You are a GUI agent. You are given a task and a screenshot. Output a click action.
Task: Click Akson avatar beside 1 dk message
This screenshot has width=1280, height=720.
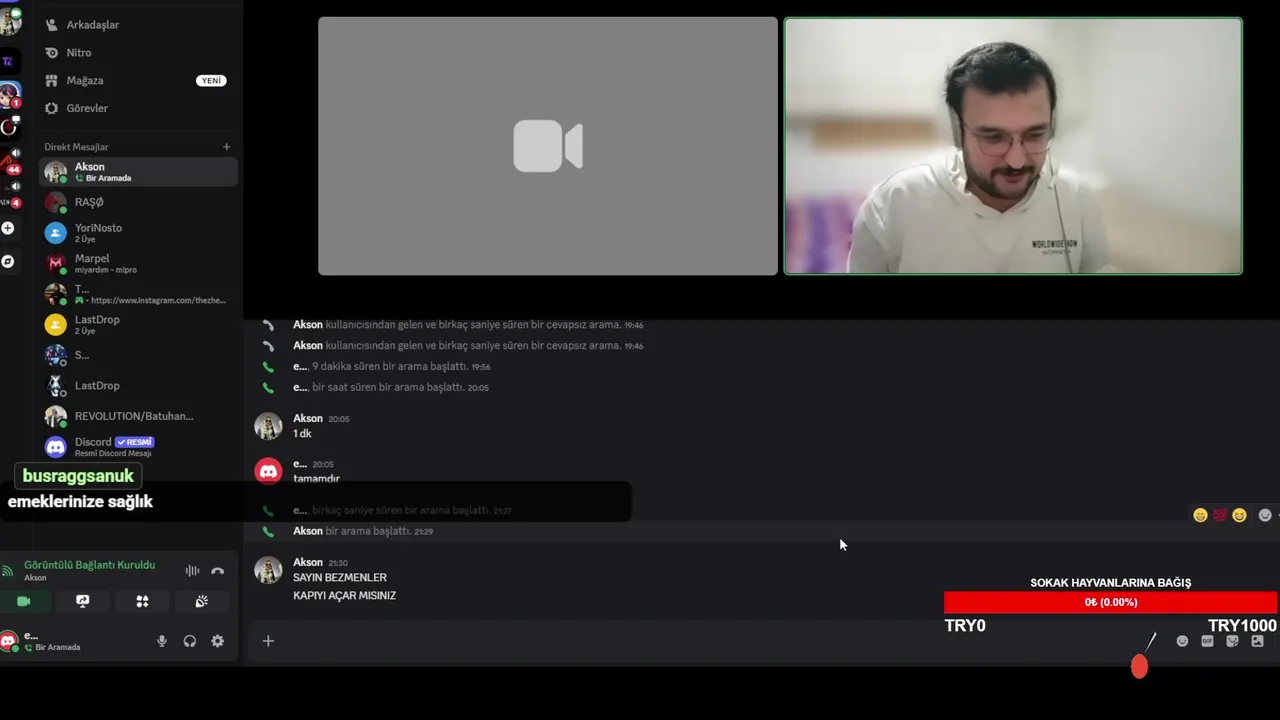pyautogui.click(x=268, y=426)
